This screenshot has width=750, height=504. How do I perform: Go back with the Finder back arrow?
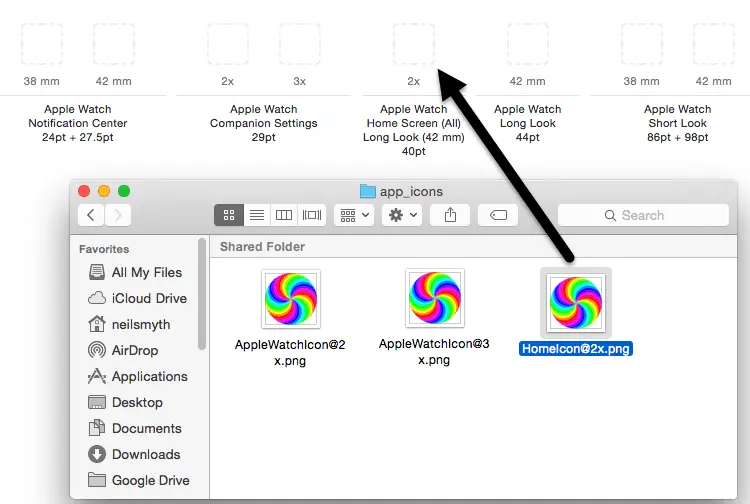92,215
